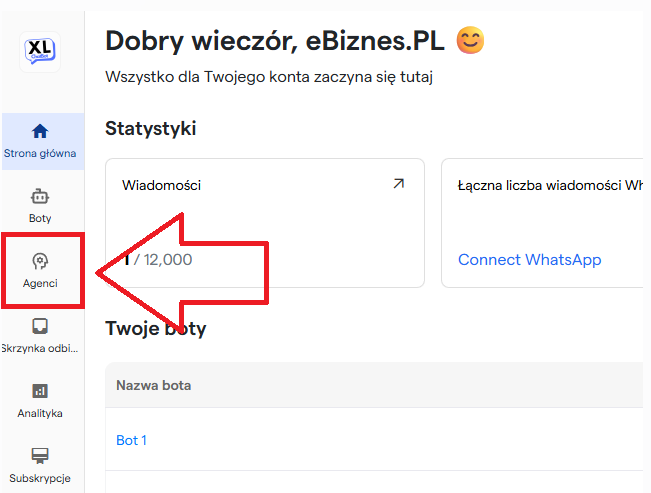Click the inbox tray icon
Image resolution: width=651 pixels, height=493 pixels.
coord(40,326)
